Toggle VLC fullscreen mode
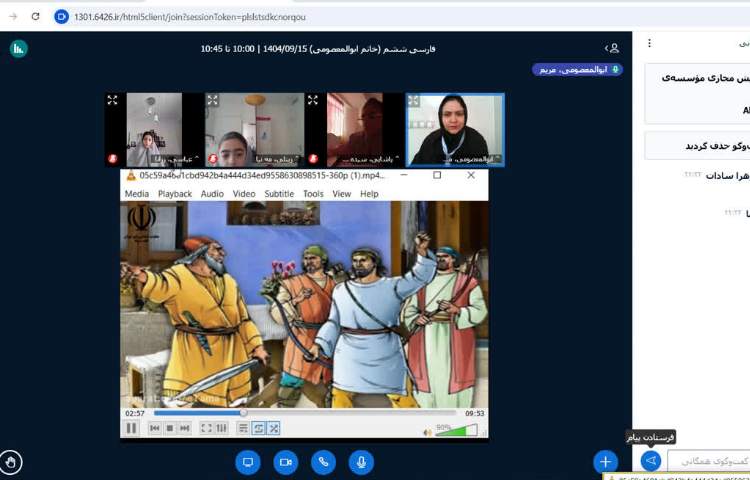 click(x=206, y=428)
